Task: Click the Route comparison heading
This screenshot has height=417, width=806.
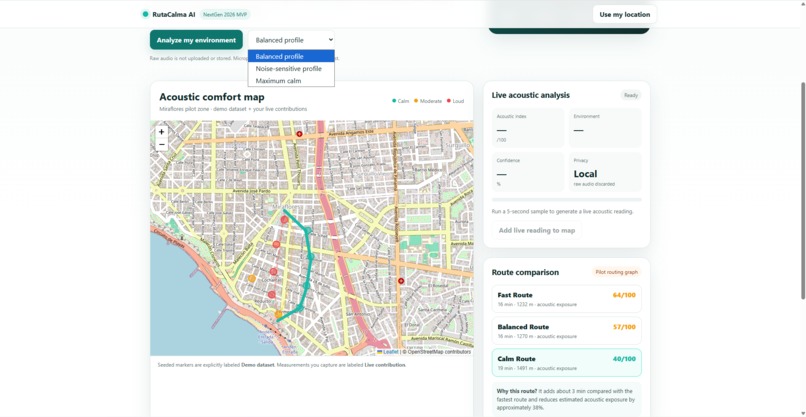Action: 525,272
